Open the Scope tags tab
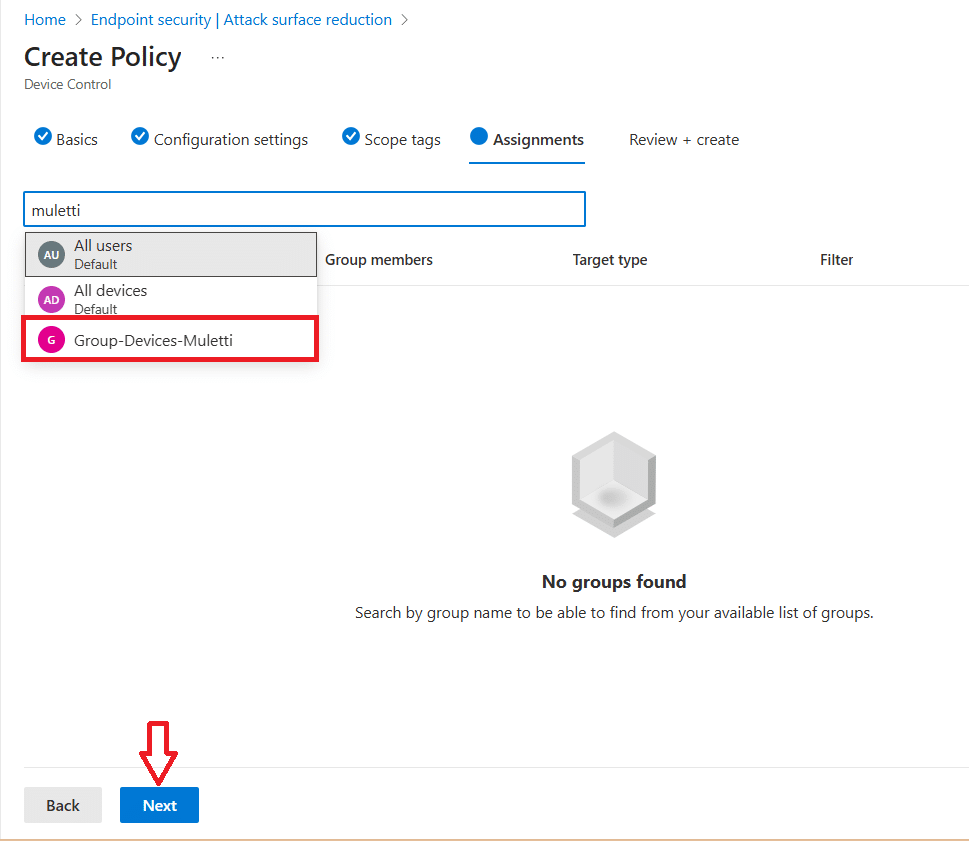 click(402, 140)
